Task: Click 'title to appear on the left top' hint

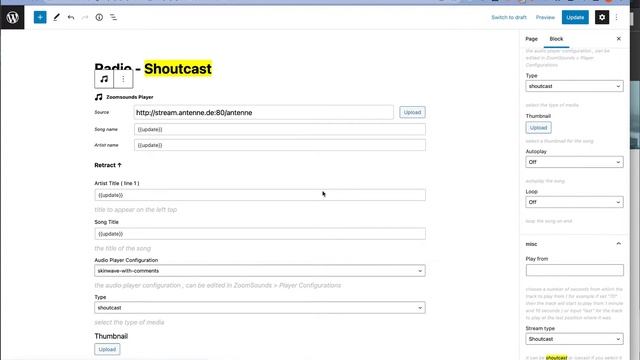Action: [136, 210]
